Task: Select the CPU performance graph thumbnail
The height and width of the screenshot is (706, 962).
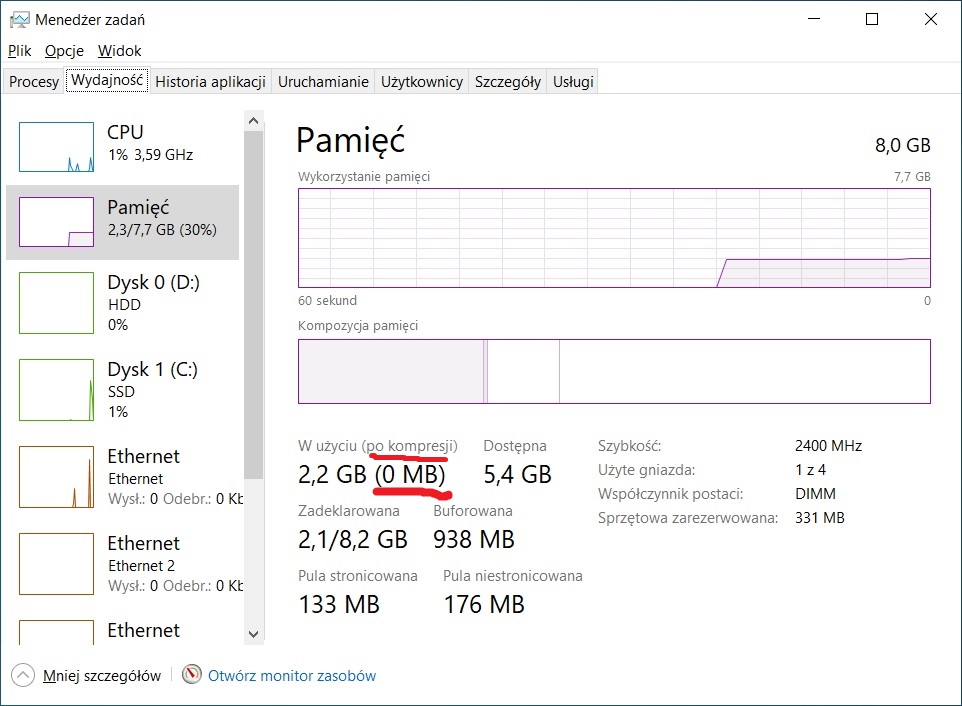Action: click(56, 147)
